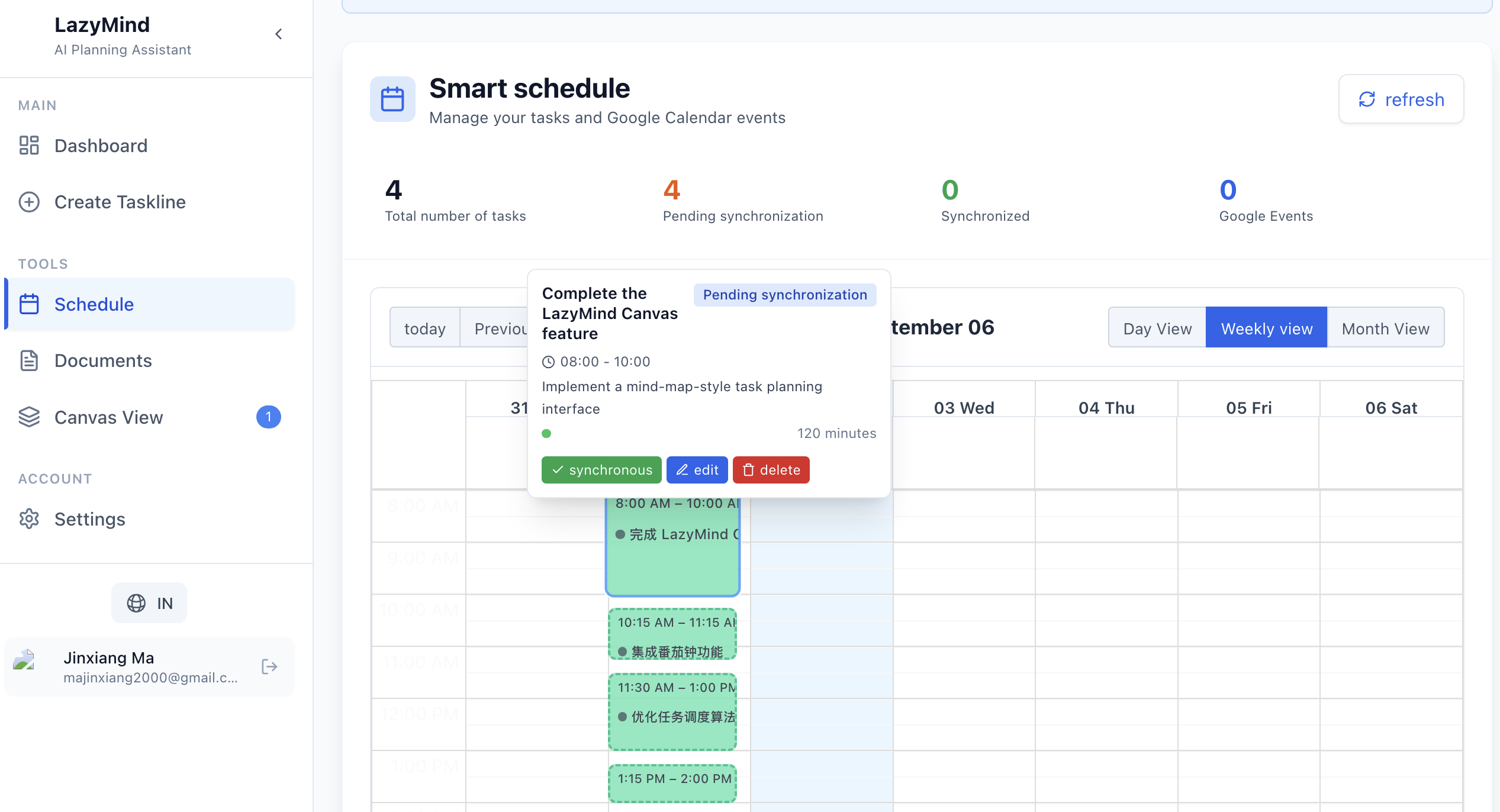Switch to Weekly view
This screenshot has height=812, width=1500.
coord(1267,328)
